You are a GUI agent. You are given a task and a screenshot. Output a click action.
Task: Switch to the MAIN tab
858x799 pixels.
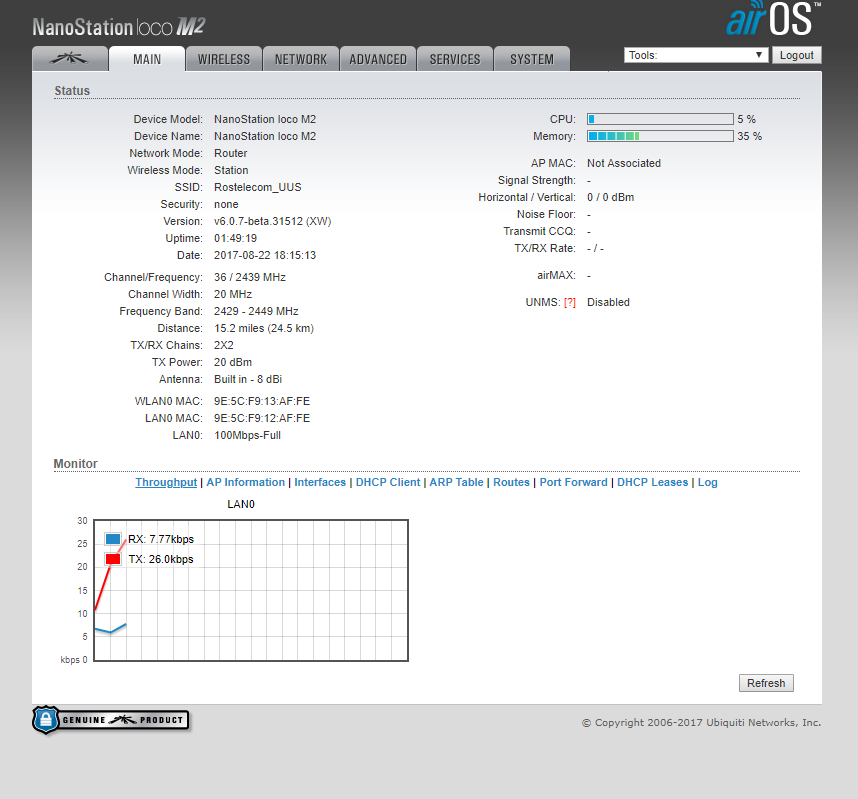pos(147,59)
